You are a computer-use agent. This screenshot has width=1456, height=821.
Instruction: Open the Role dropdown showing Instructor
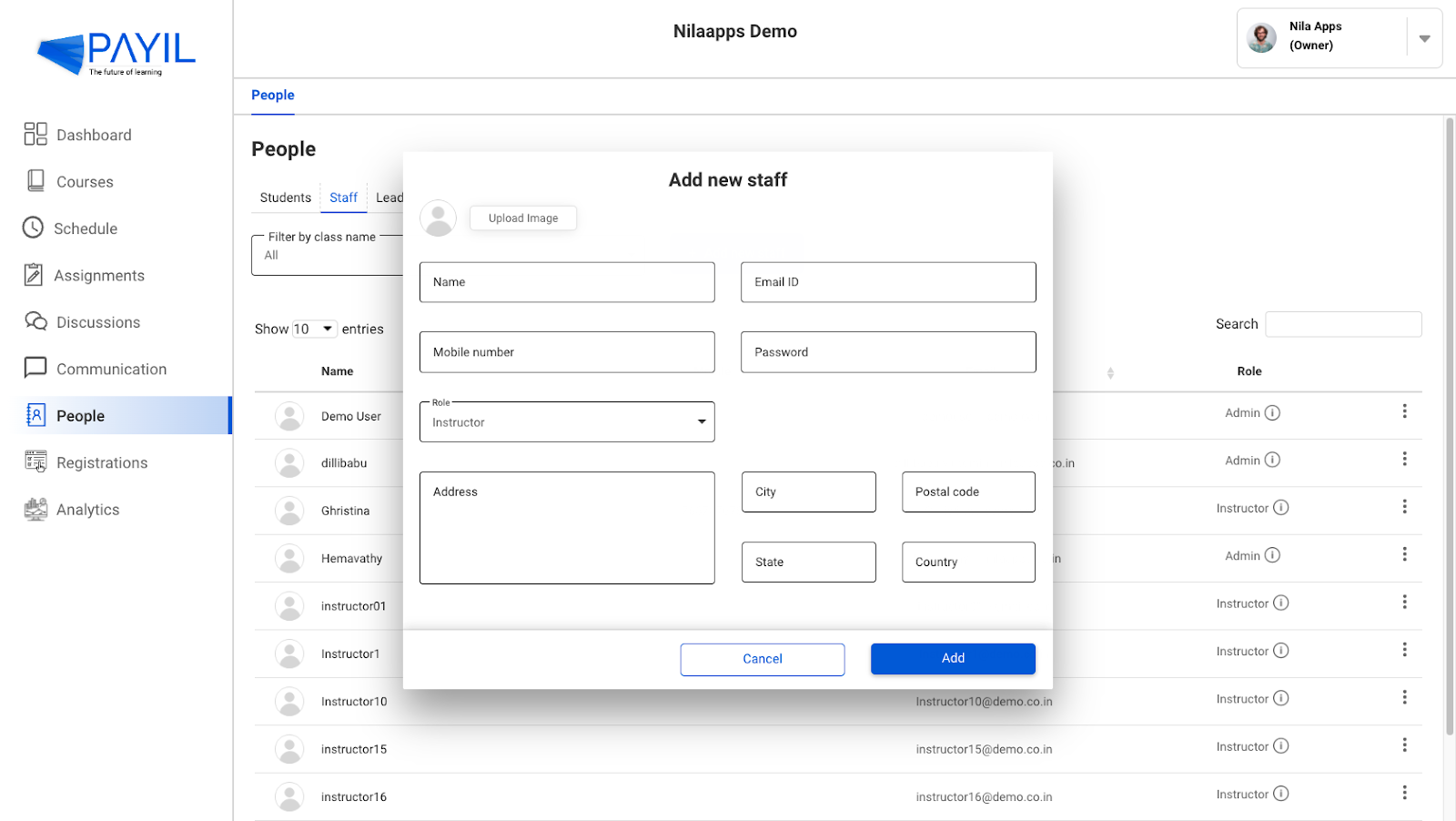click(x=567, y=421)
